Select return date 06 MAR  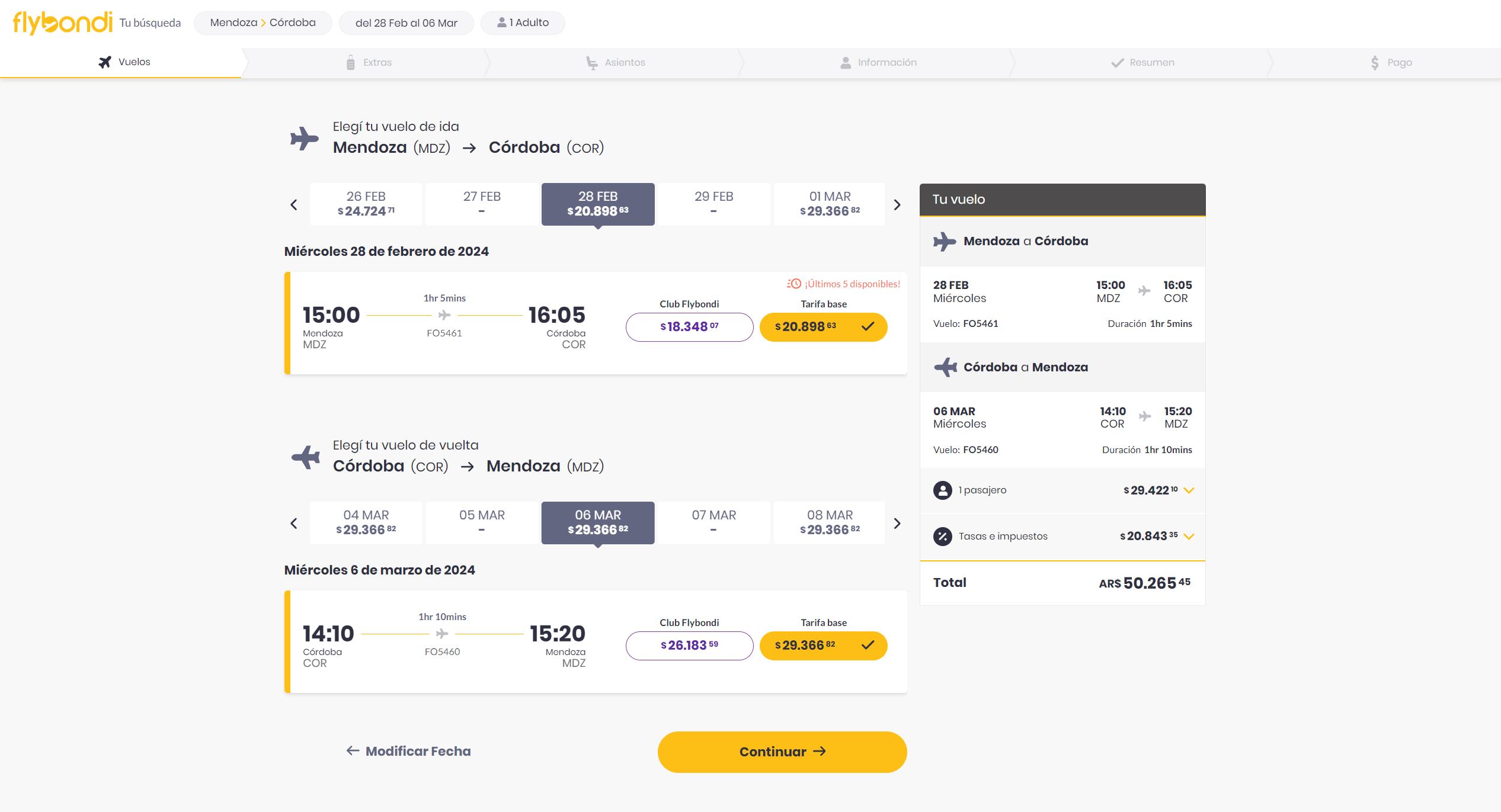click(598, 522)
